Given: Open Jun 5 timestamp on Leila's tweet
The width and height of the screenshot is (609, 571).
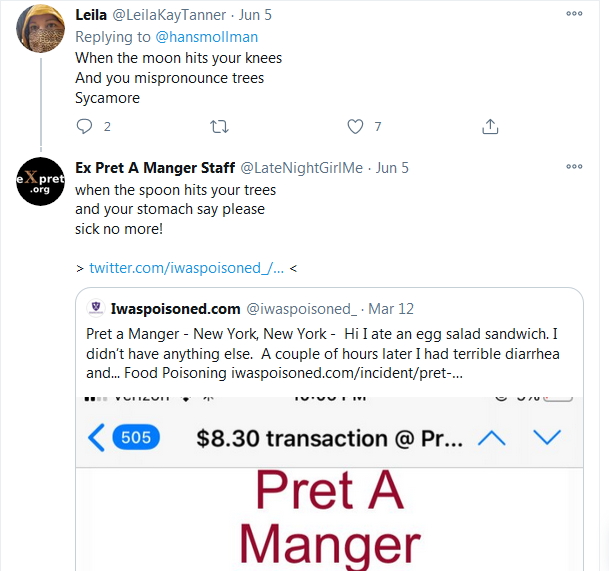Looking at the screenshot, I should coord(255,15).
